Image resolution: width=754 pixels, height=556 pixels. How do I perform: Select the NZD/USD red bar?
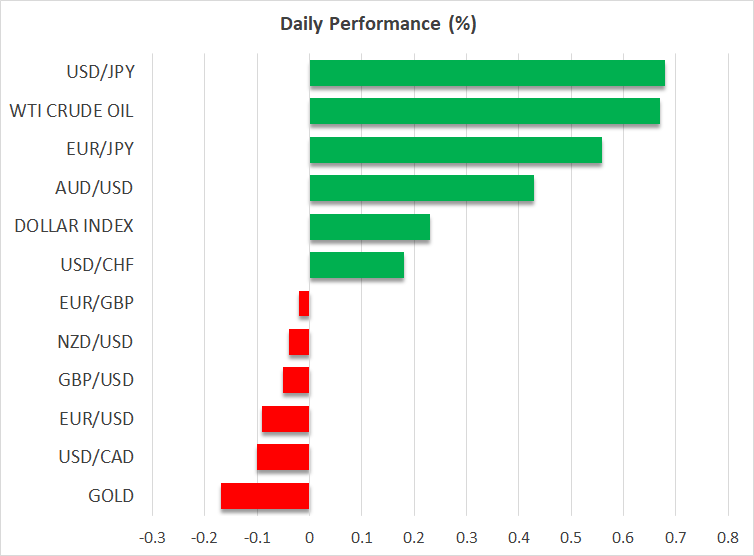point(299,342)
